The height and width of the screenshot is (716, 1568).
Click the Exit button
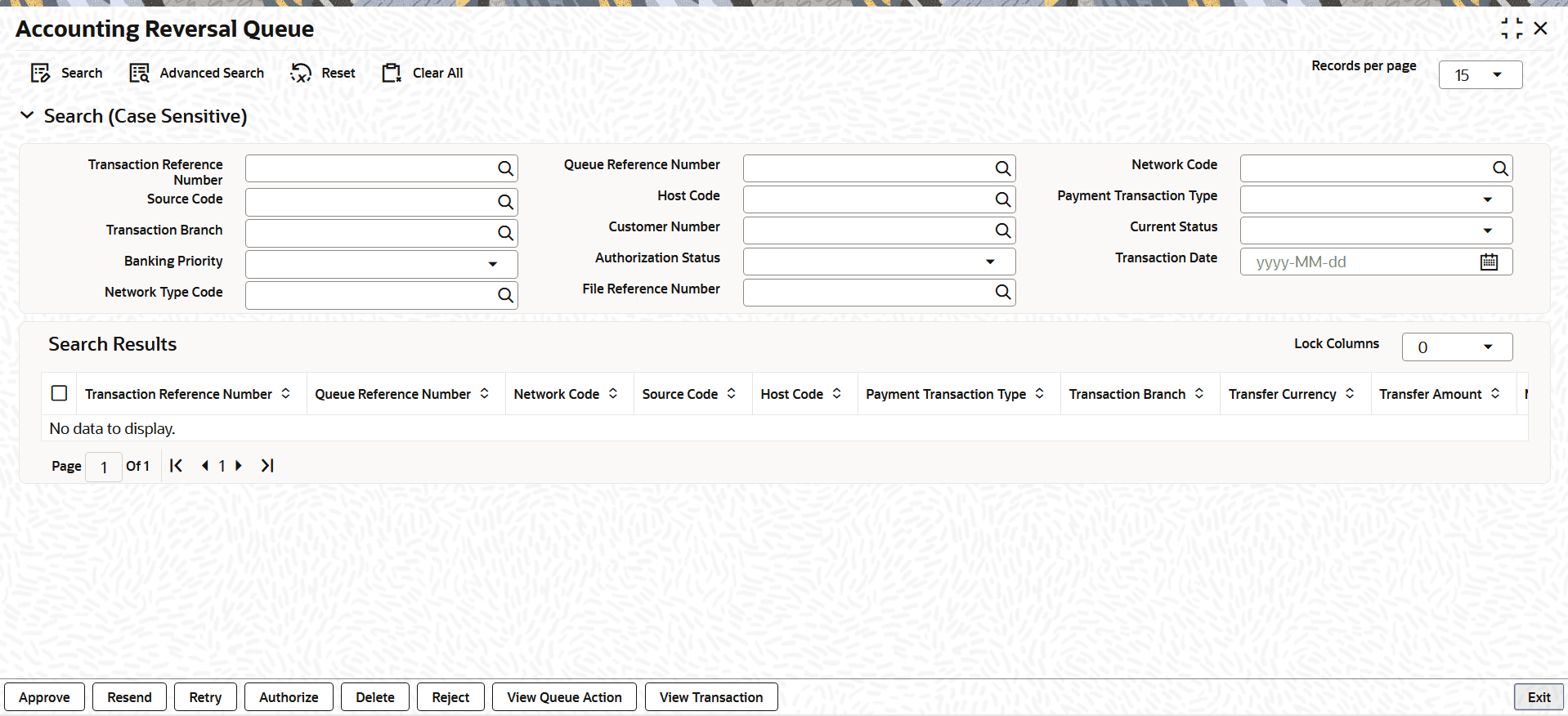click(1539, 697)
